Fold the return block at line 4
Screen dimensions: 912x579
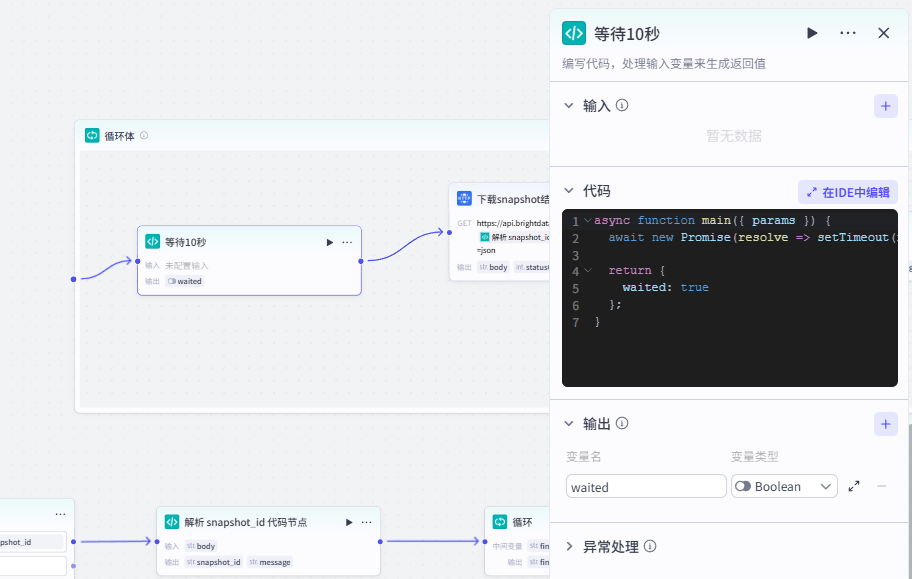[588, 271]
